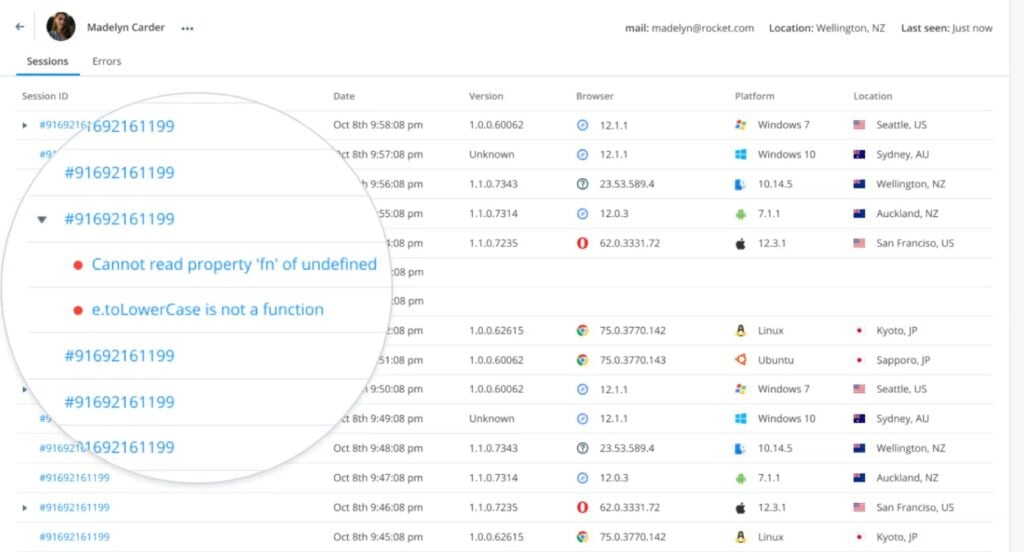Image resolution: width=1024 pixels, height=552 pixels.
Task: Click US flag in 9:58:08 pm row
Action: pyautogui.click(x=859, y=125)
